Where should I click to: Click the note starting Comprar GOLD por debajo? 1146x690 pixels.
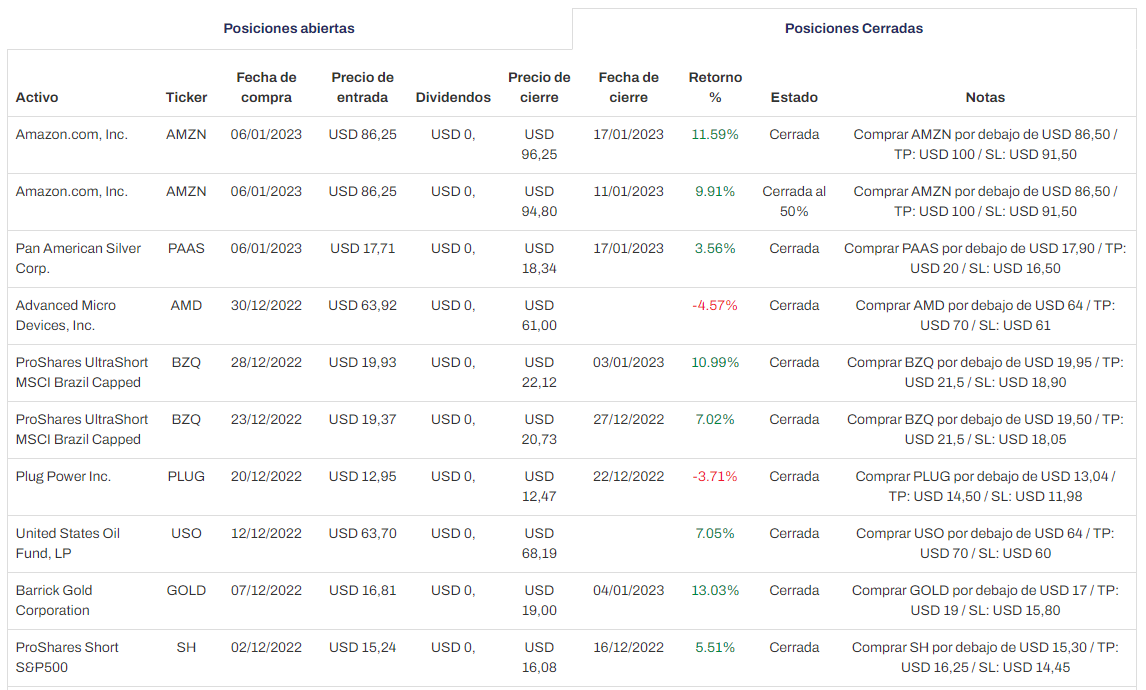[985, 601]
